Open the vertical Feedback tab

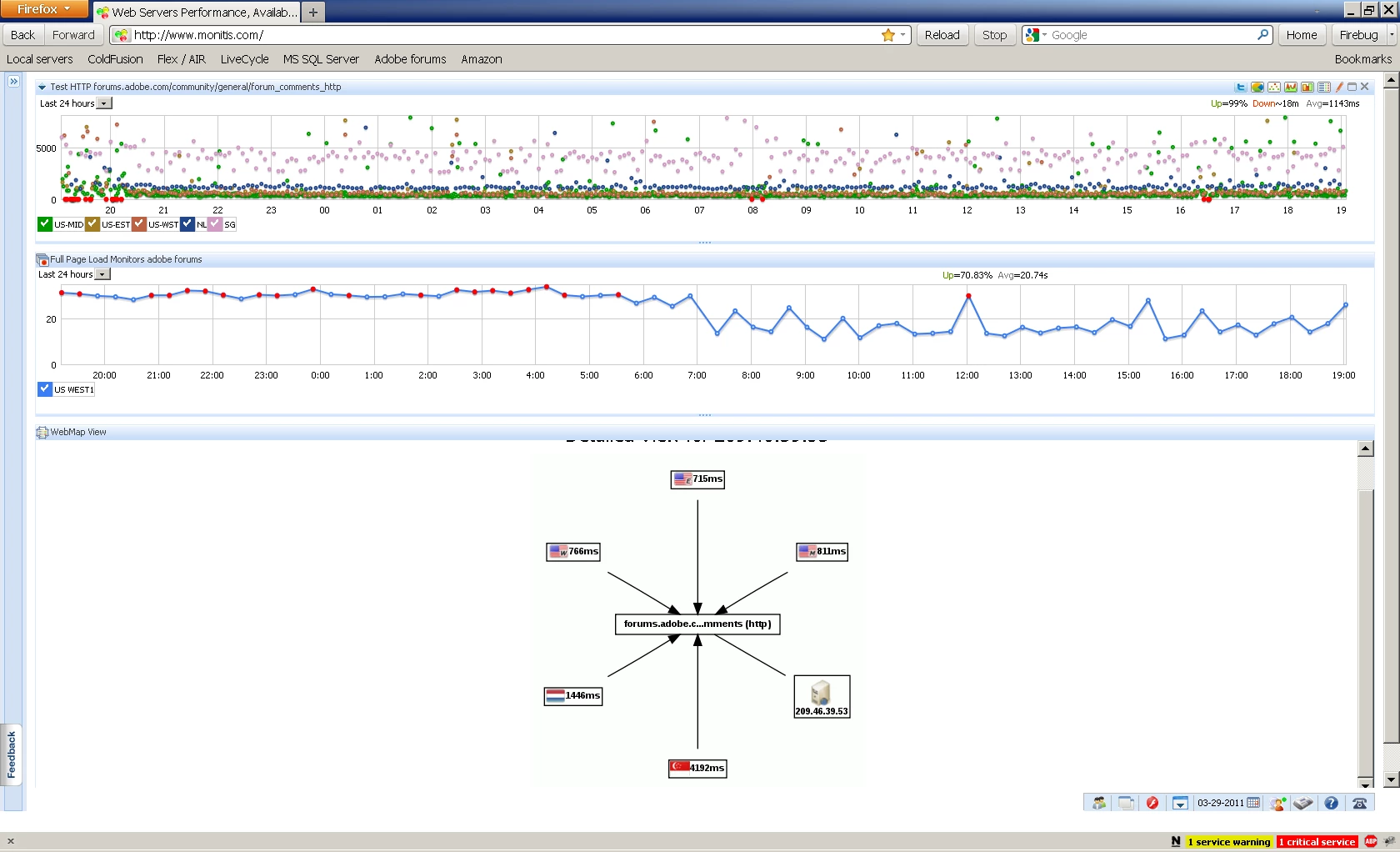click(11, 754)
